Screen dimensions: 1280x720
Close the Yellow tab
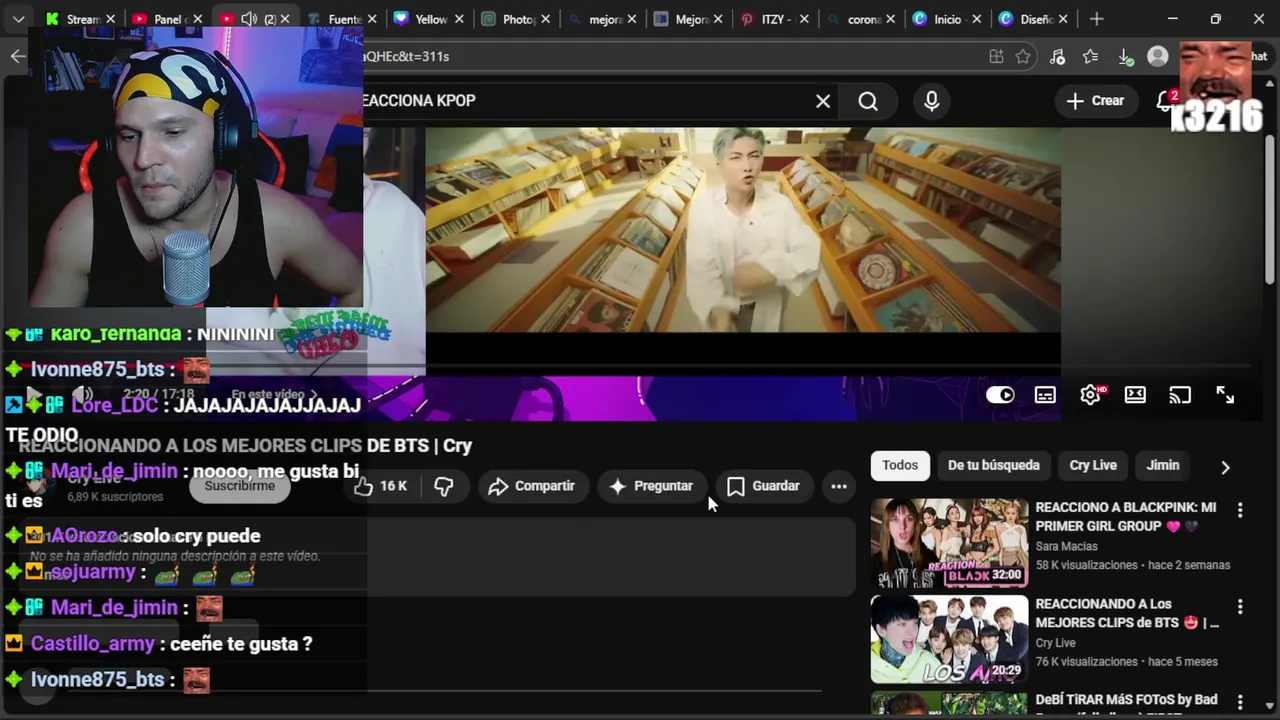tap(459, 19)
